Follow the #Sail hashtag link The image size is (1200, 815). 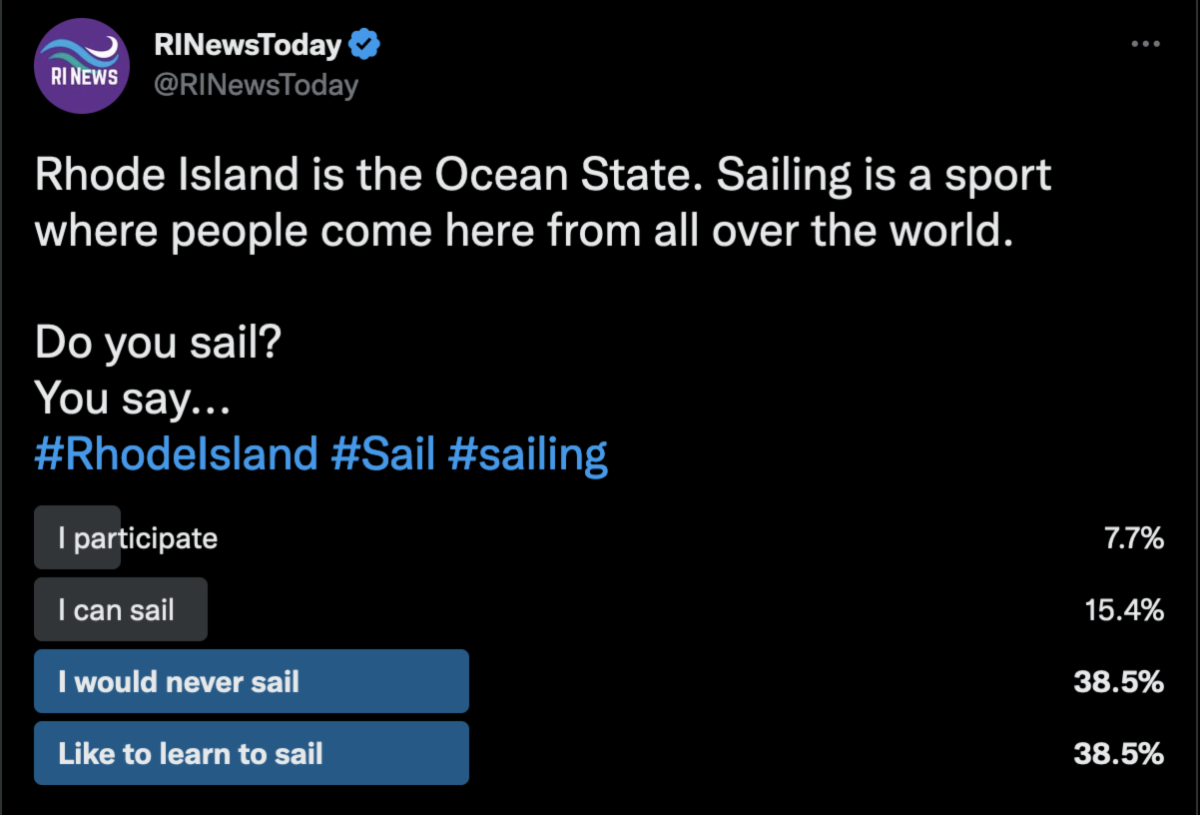383,454
